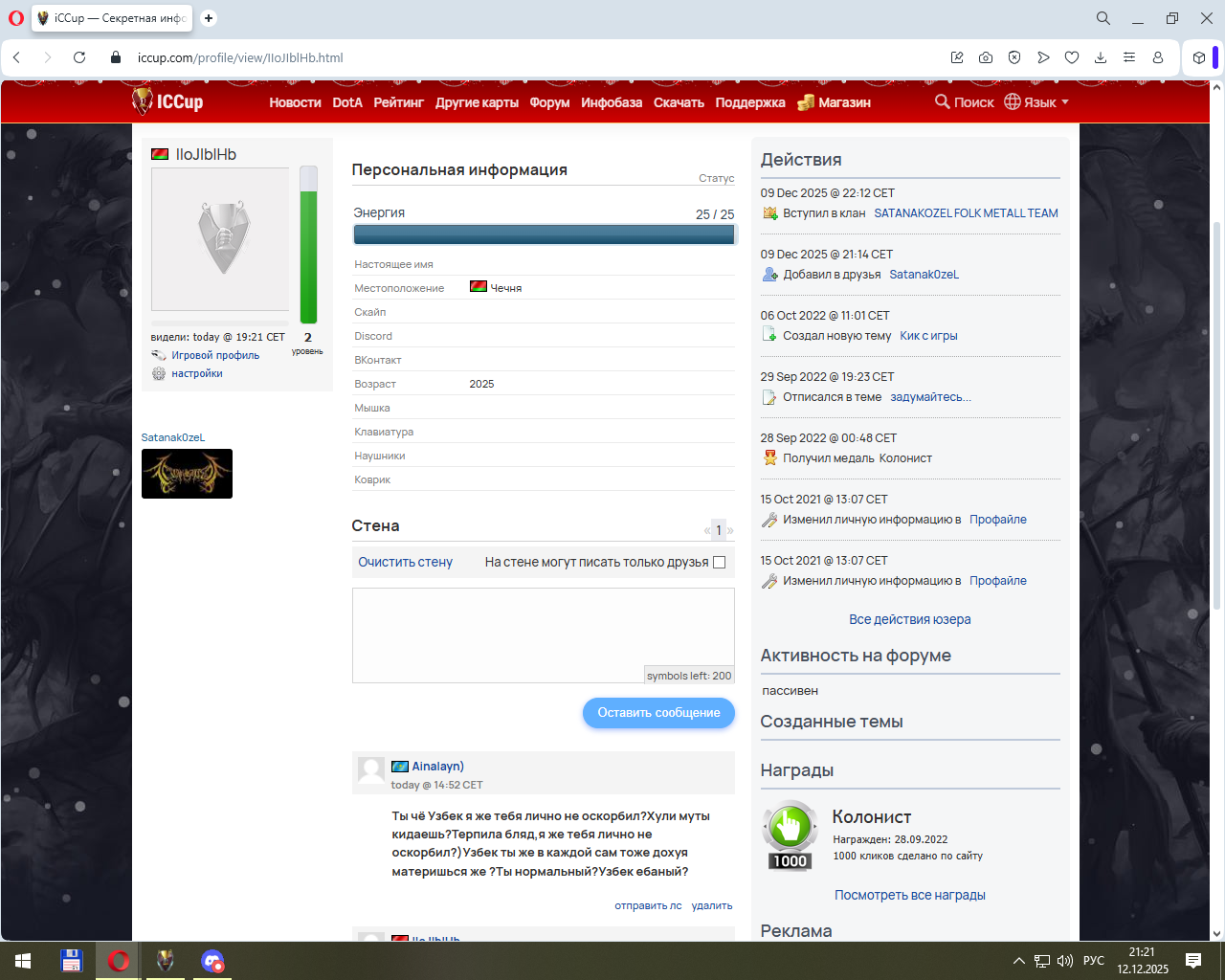This screenshot has height=980, width=1225.
Task: Open the Discord taskbar icon
Action: tap(212, 961)
